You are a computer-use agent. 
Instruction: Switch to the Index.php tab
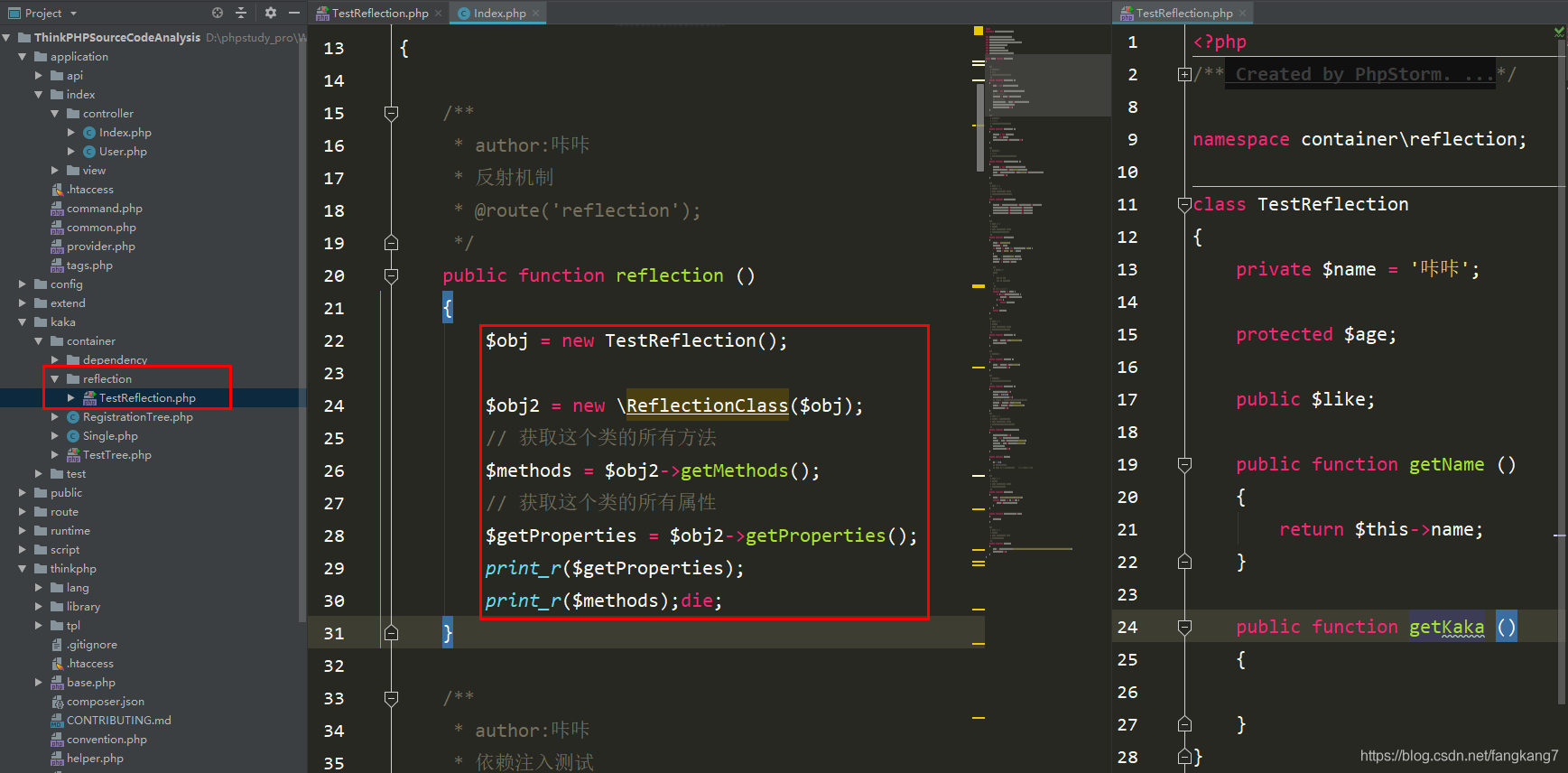coord(499,14)
